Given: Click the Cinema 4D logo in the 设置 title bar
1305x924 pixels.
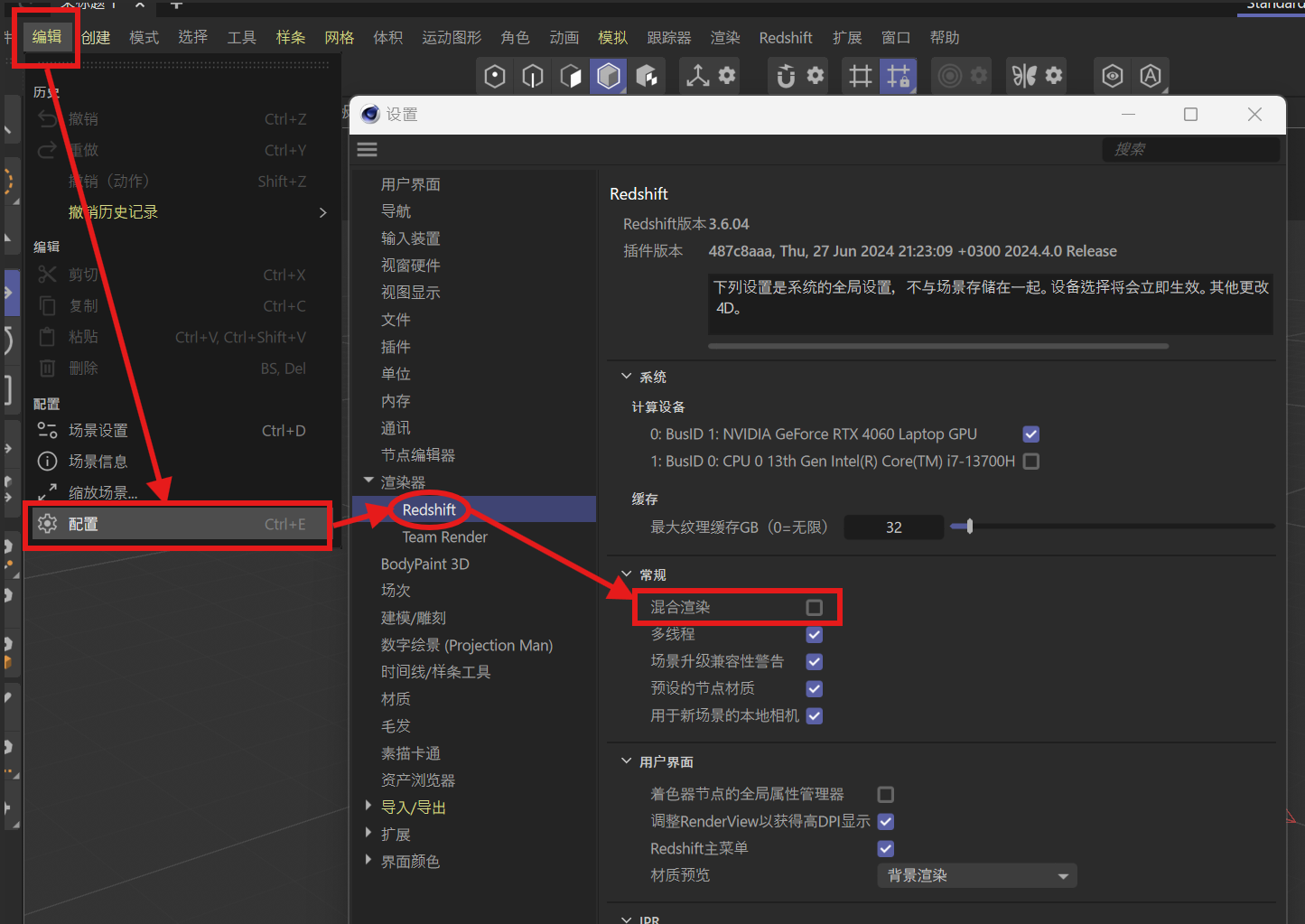Looking at the screenshot, I should (370, 114).
